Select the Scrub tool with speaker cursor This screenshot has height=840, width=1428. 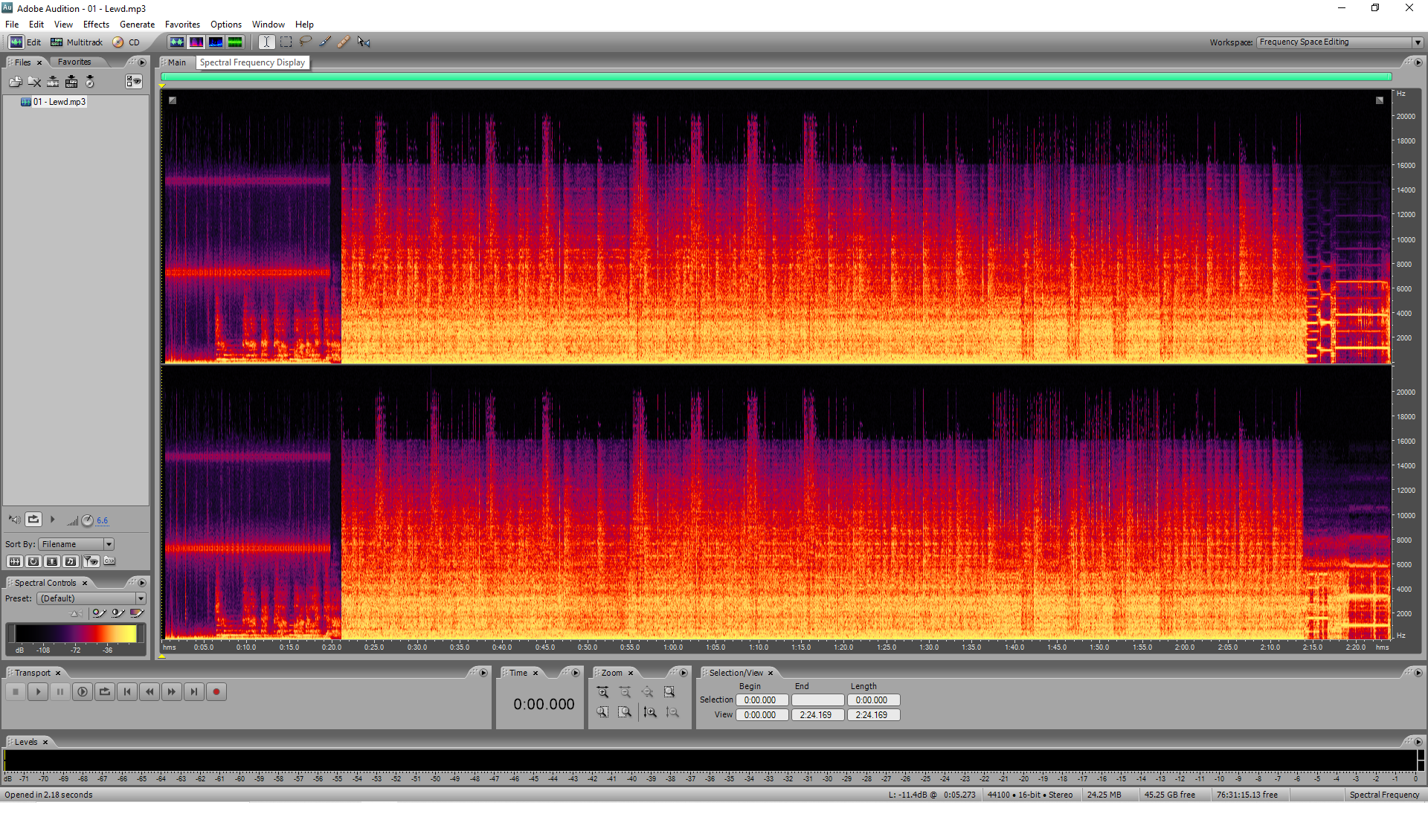364,42
